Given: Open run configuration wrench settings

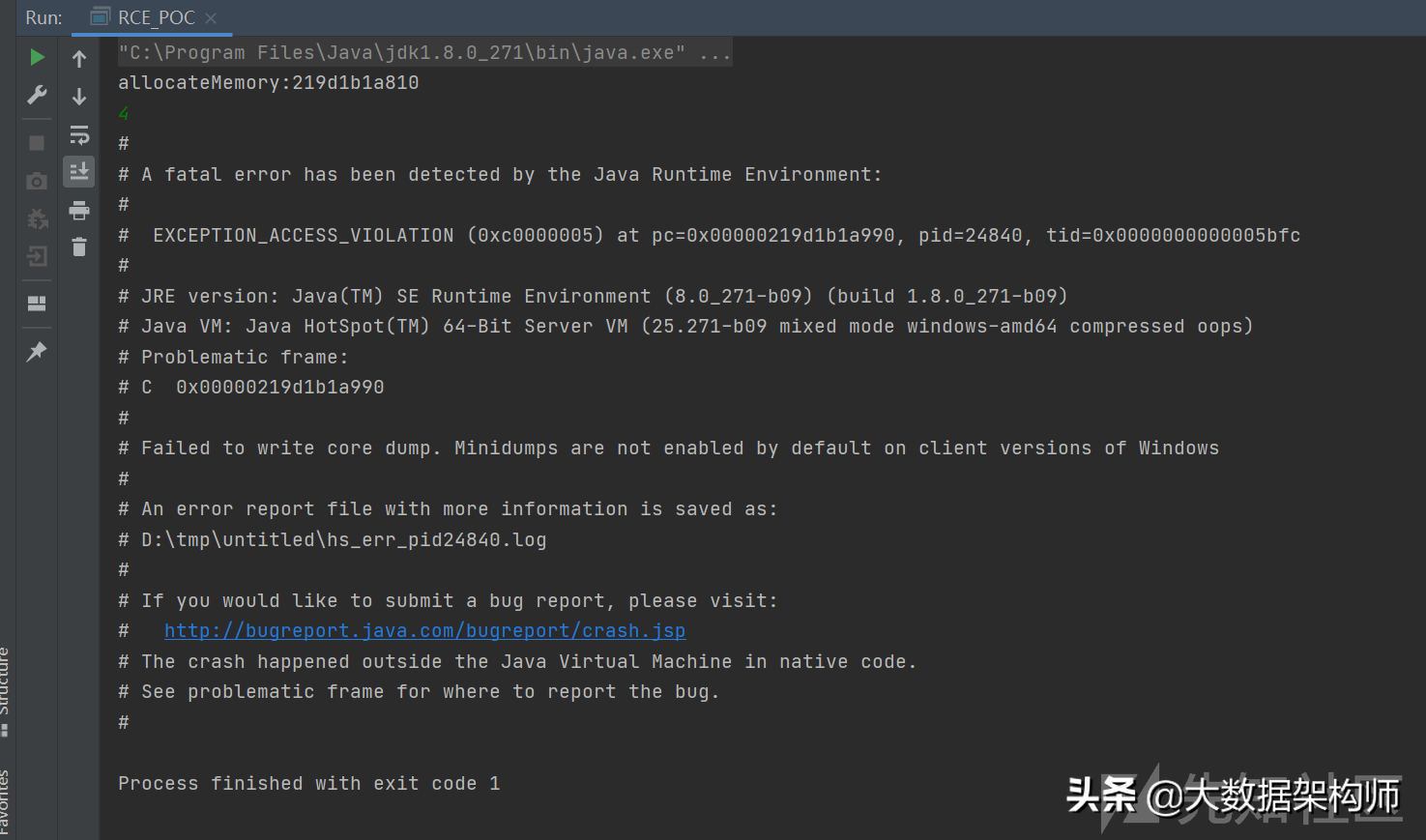Looking at the screenshot, I should [37, 95].
